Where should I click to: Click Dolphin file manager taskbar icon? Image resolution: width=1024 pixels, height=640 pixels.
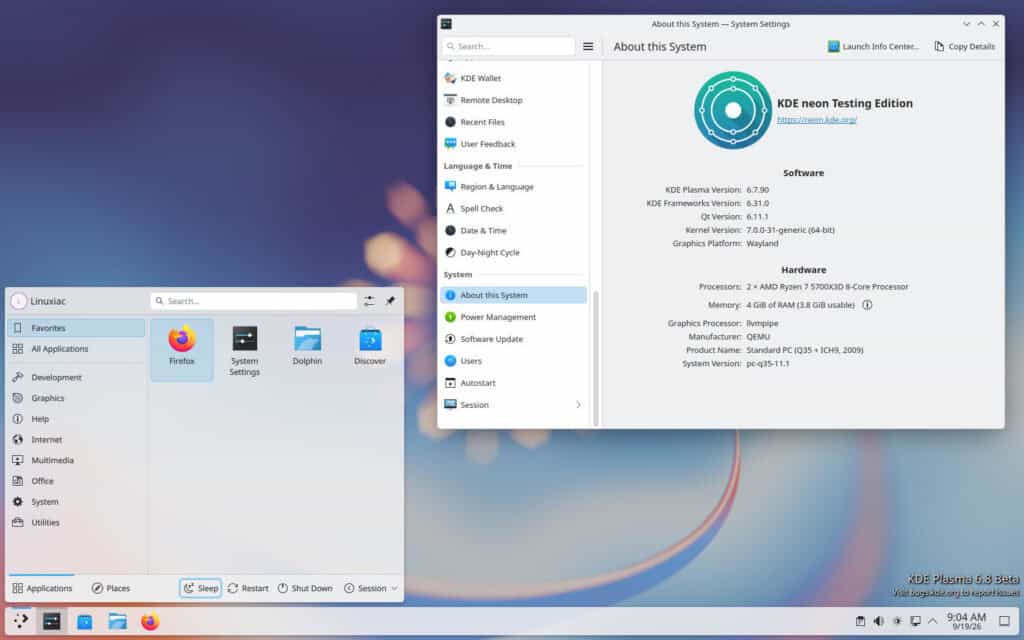coord(118,621)
